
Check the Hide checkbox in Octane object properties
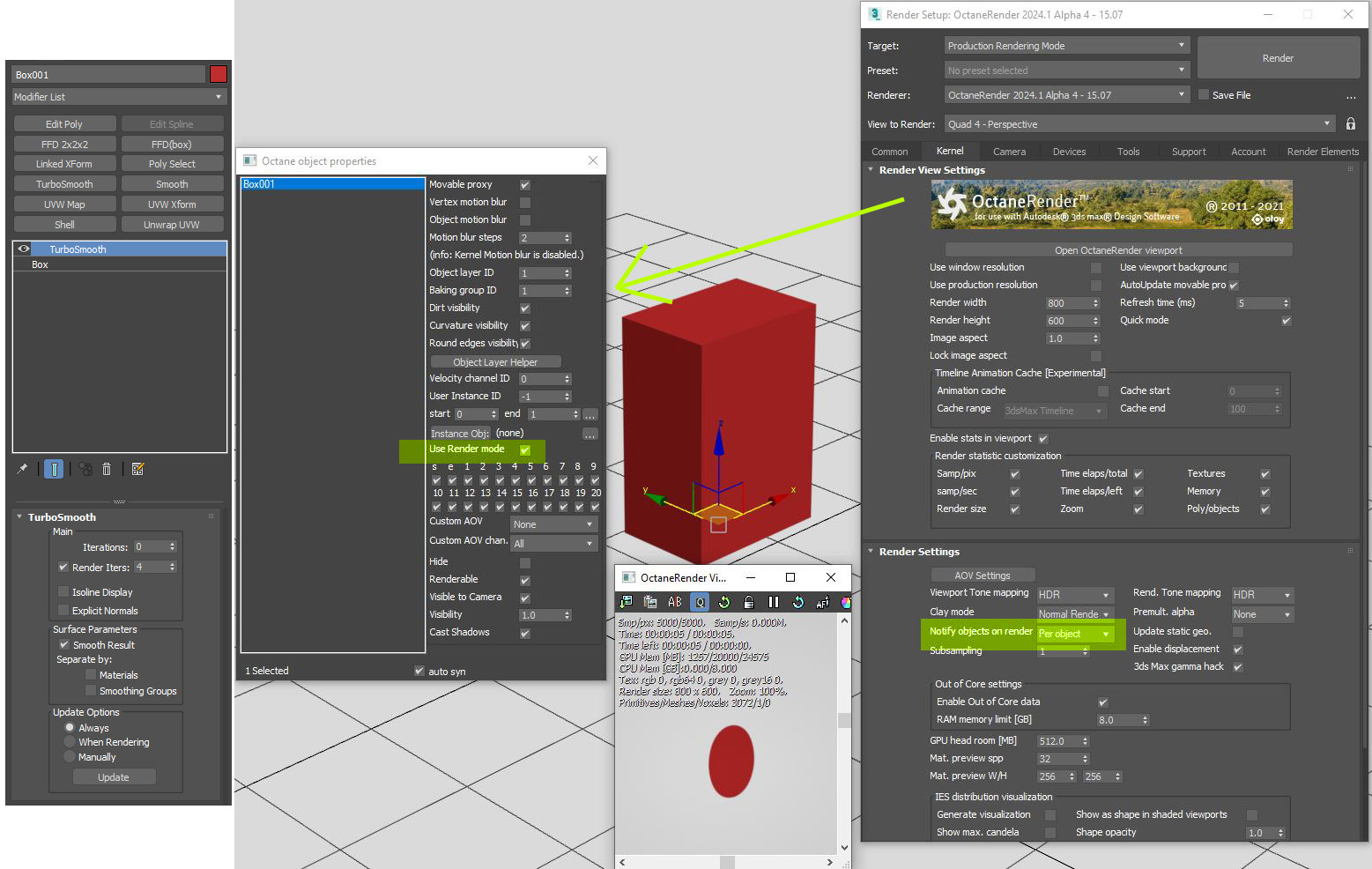(x=525, y=562)
